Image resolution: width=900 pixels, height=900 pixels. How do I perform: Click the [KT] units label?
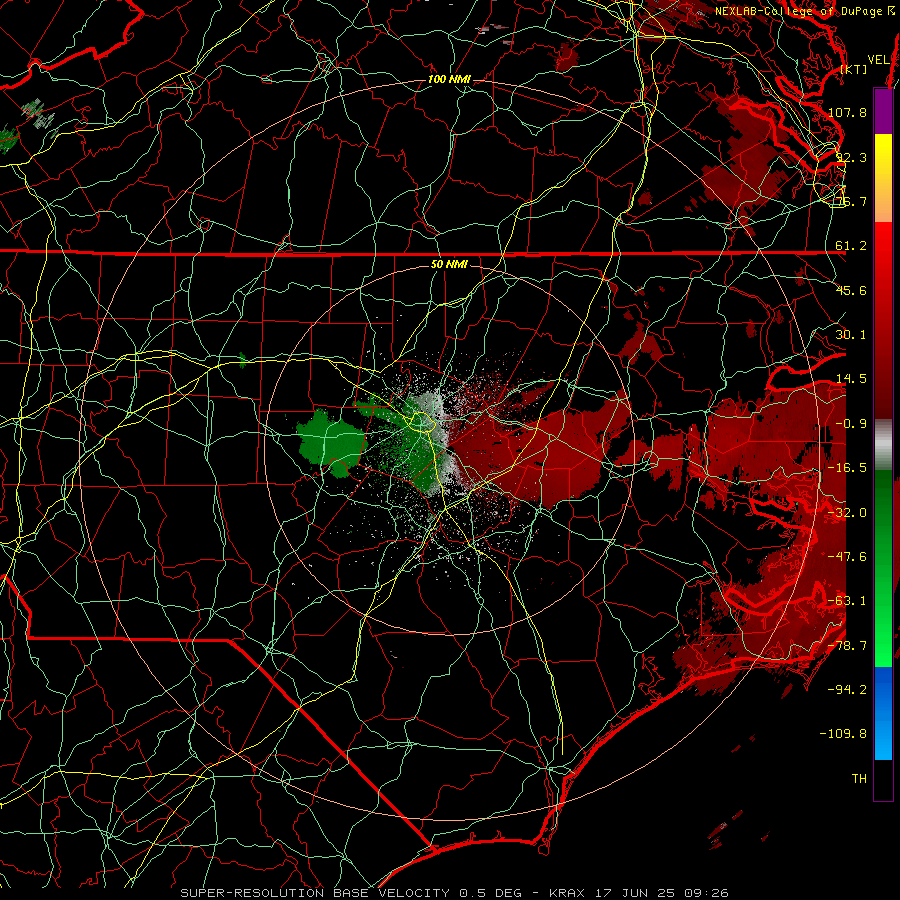854,69
